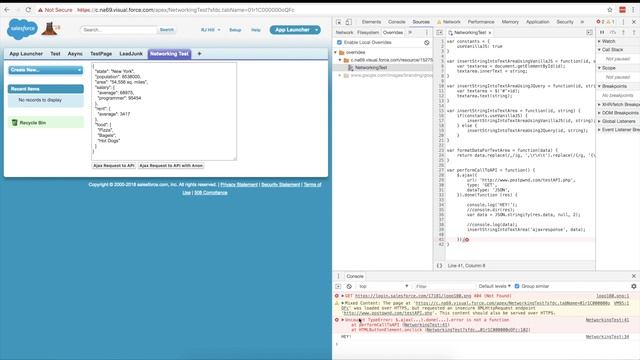Click the clear overrides configuration icon
The image size is (640, 360).
(427, 42)
